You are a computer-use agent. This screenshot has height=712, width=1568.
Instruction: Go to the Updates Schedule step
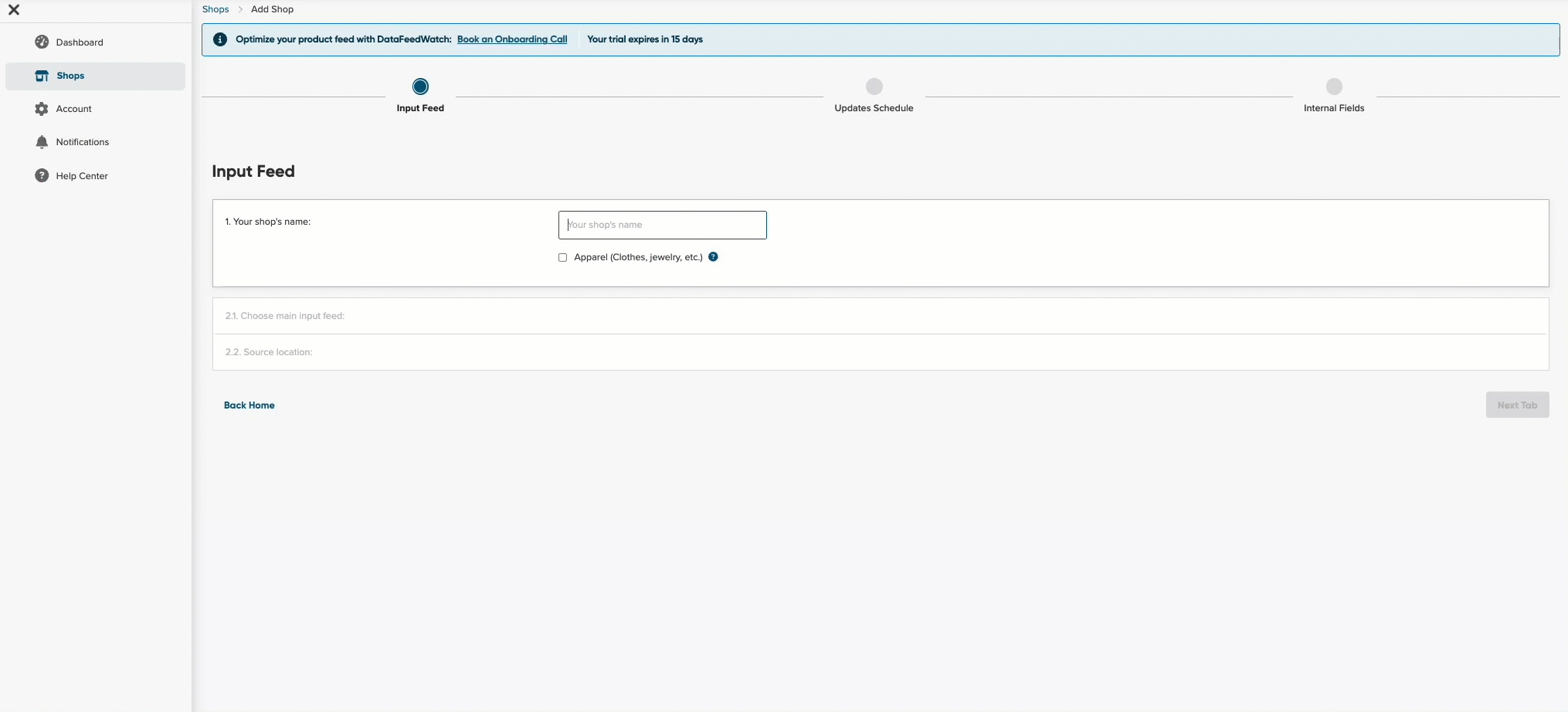point(874,86)
